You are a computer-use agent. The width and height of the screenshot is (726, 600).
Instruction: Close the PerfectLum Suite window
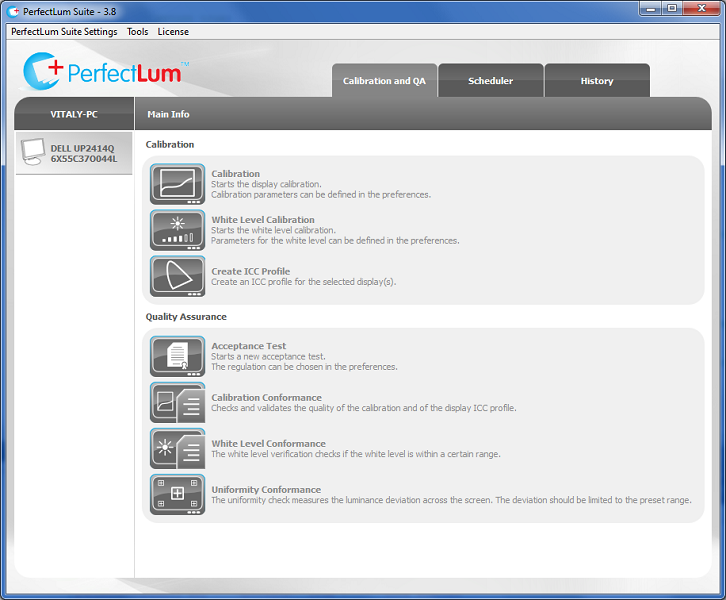701,9
